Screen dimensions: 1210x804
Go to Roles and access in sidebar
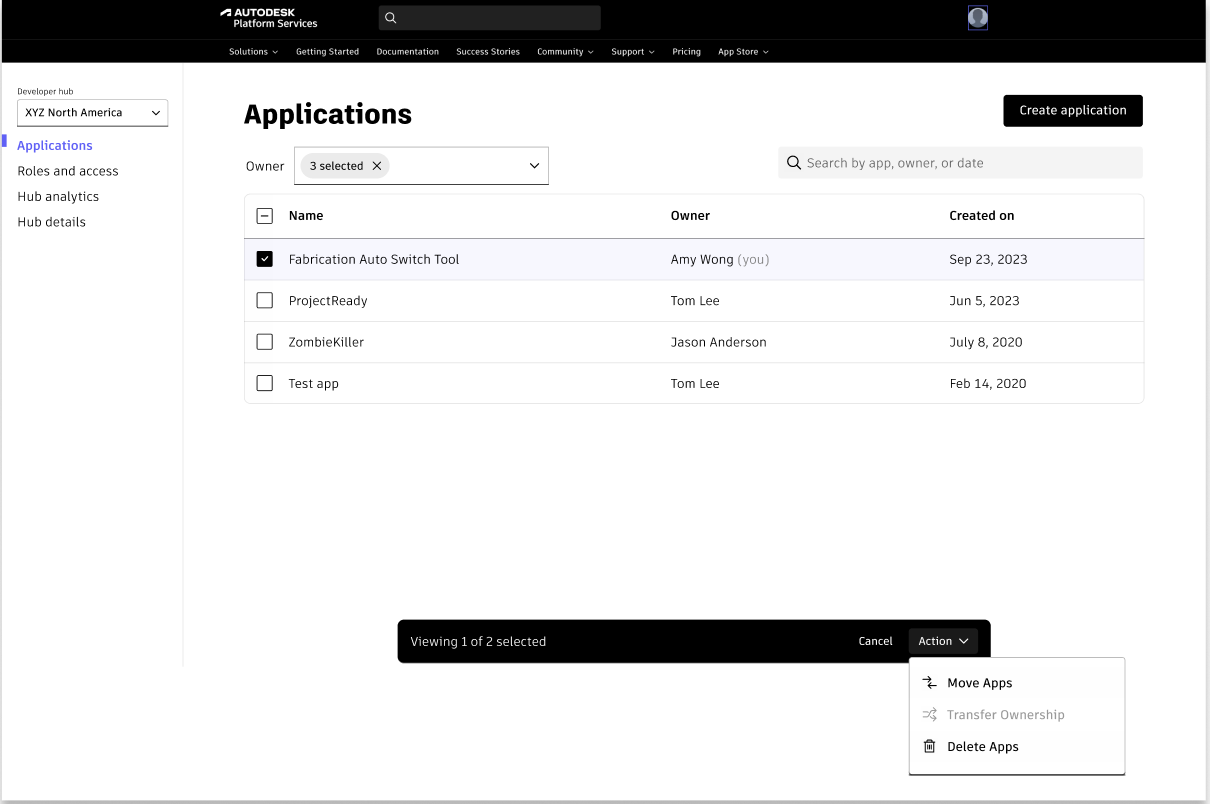(x=68, y=171)
